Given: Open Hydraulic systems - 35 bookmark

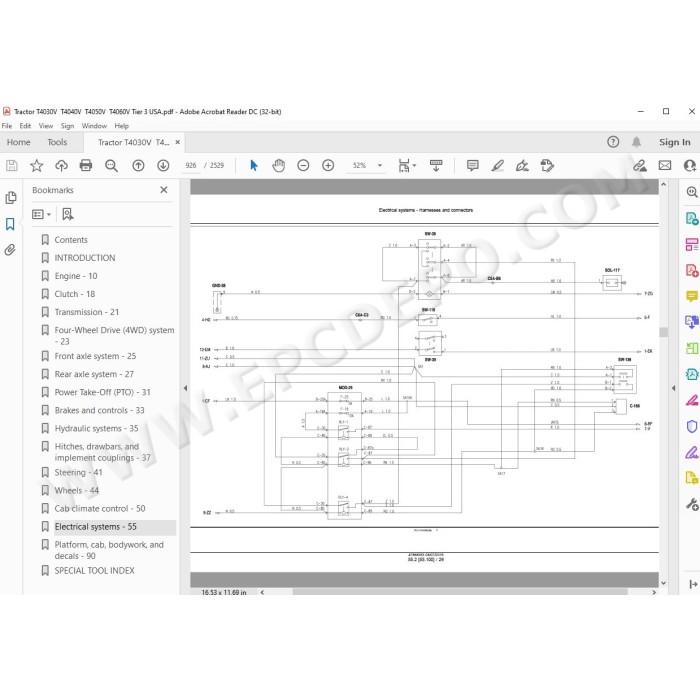Looking at the screenshot, I should click(x=96, y=428).
